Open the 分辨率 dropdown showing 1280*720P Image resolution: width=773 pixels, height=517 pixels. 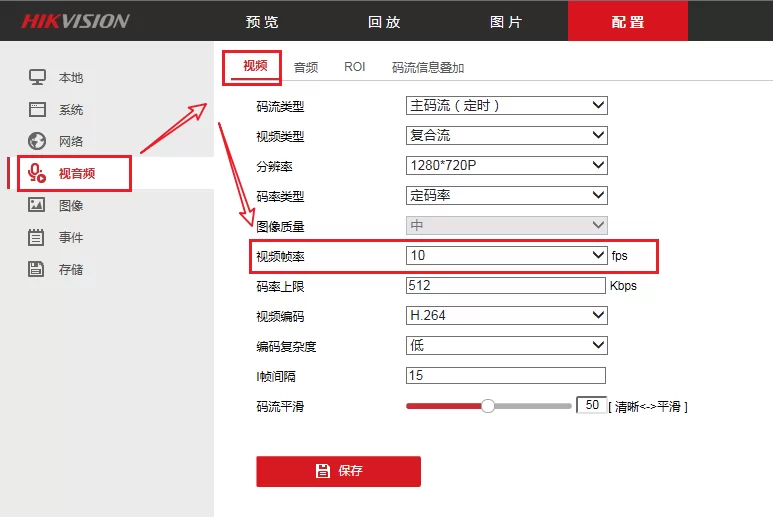coord(506,165)
